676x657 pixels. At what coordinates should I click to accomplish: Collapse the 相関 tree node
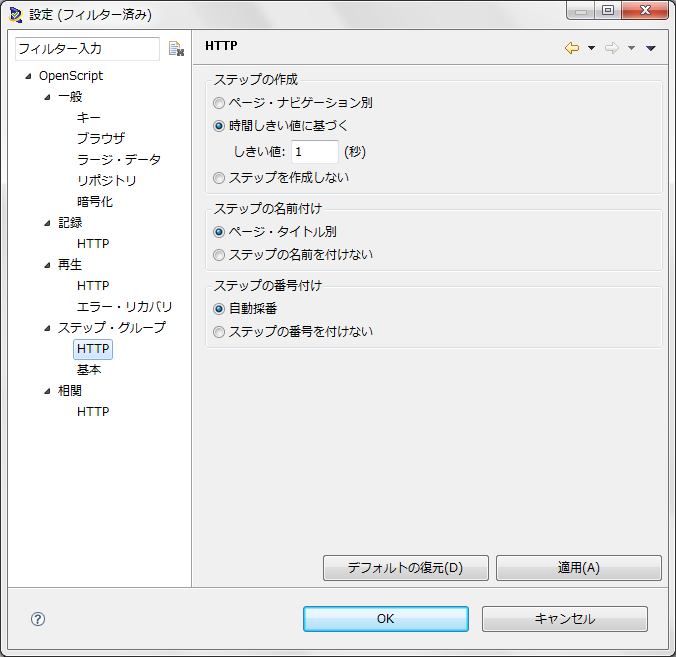[47, 391]
